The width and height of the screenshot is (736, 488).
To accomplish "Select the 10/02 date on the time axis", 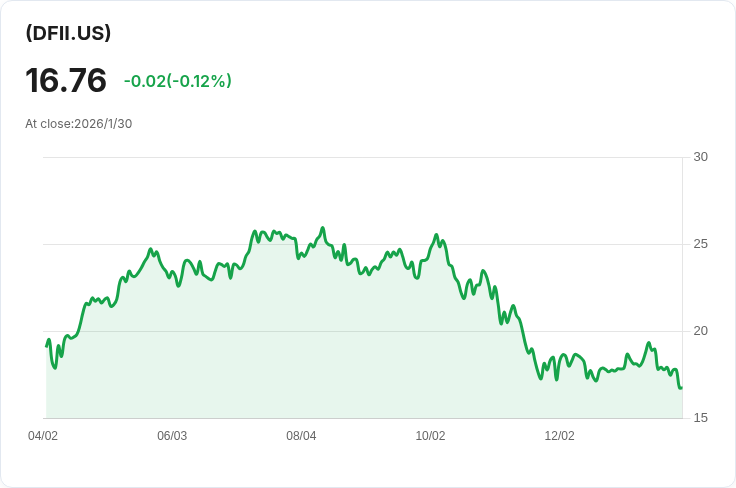I will (430, 436).
